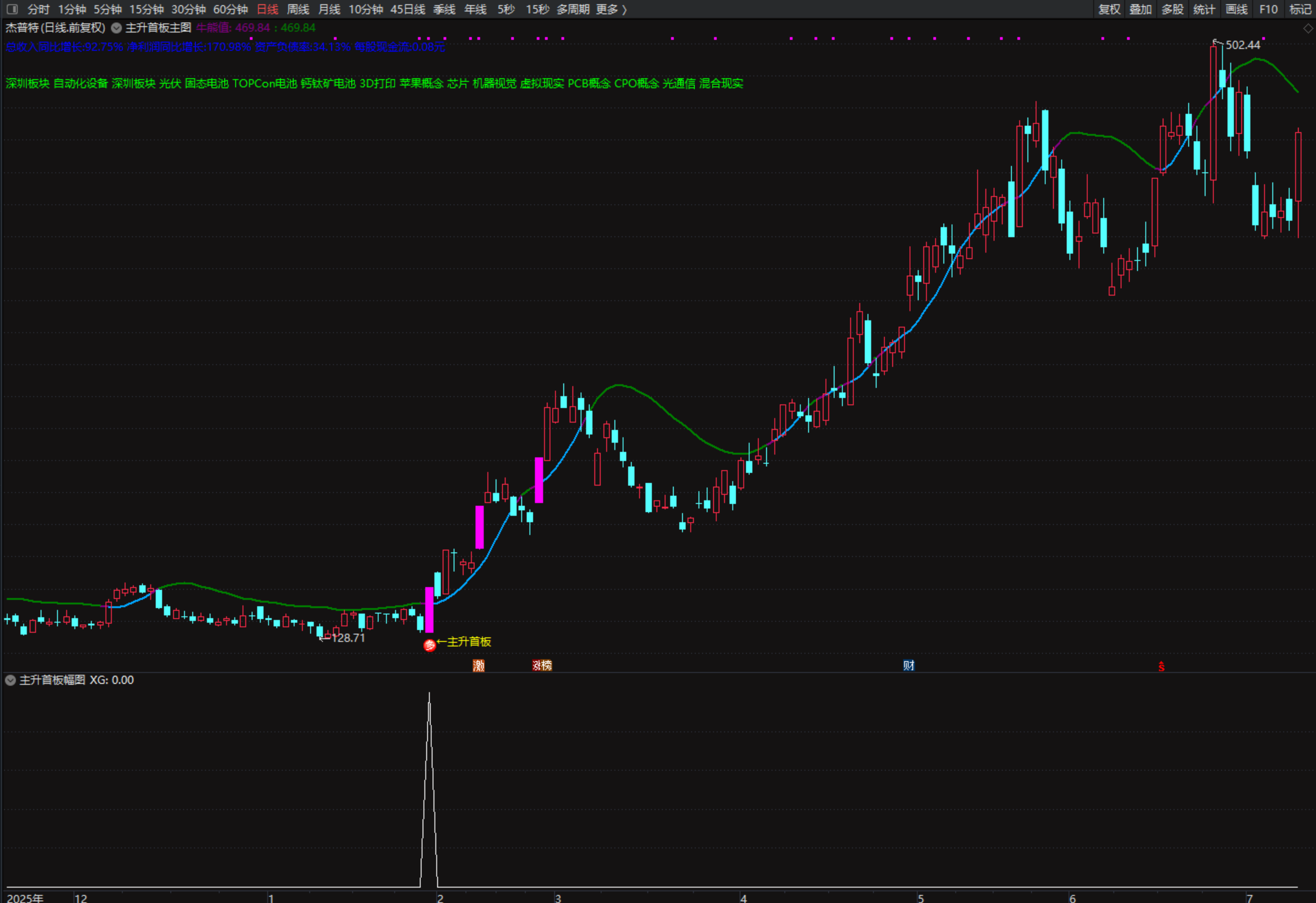Image resolution: width=1316 pixels, height=903 pixels.
Task: Click the XG: 0.00 indicator value
Action: pyautogui.click(x=111, y=680)
